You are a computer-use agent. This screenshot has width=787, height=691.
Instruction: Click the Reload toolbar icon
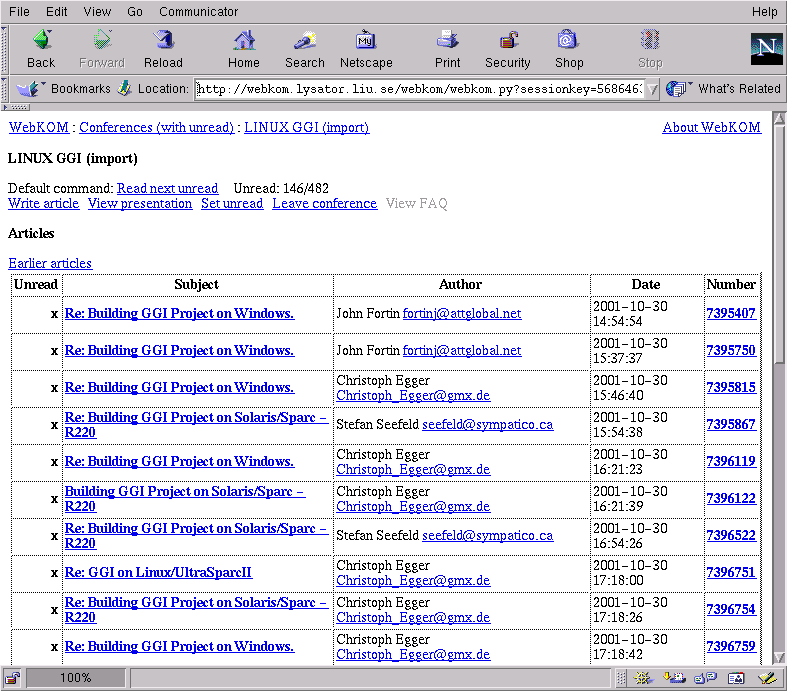[x=163, y=49]
